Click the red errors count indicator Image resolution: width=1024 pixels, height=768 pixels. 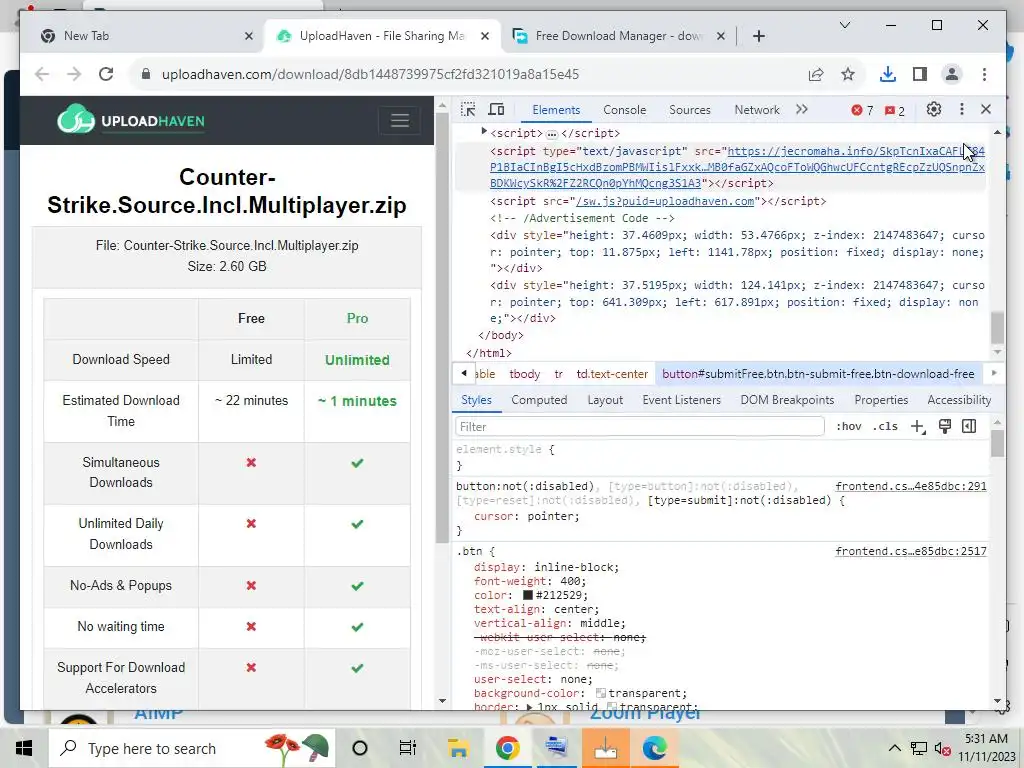click(x=862, y=110)
